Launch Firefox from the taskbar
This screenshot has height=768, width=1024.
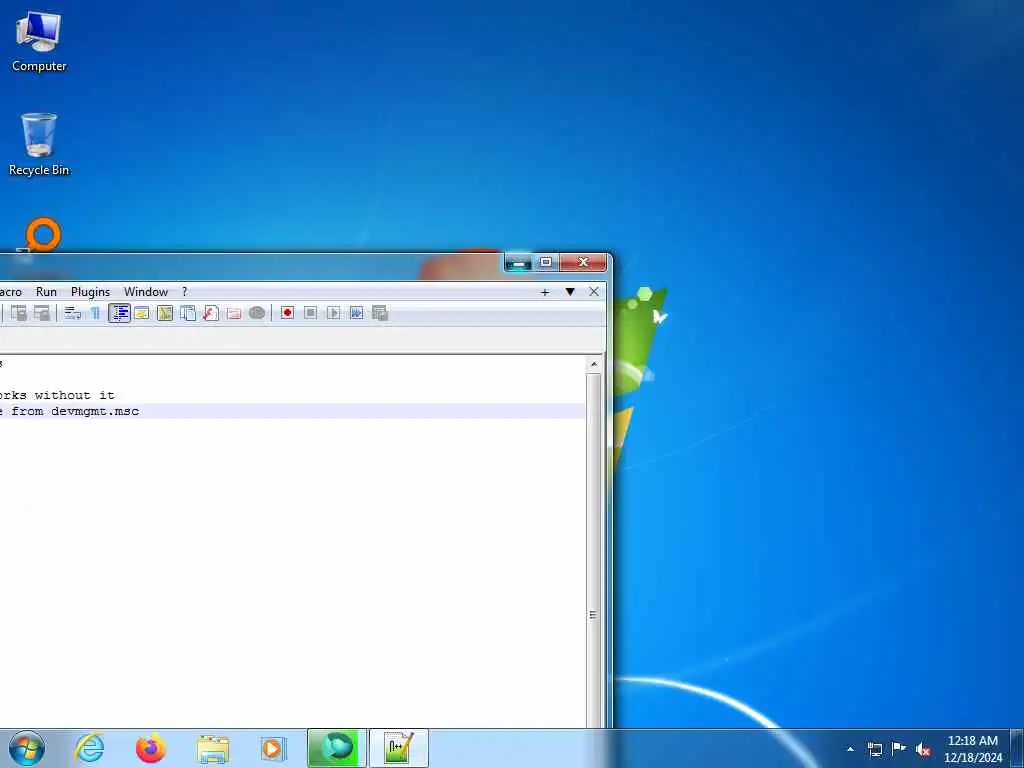(x=151, y=748)
